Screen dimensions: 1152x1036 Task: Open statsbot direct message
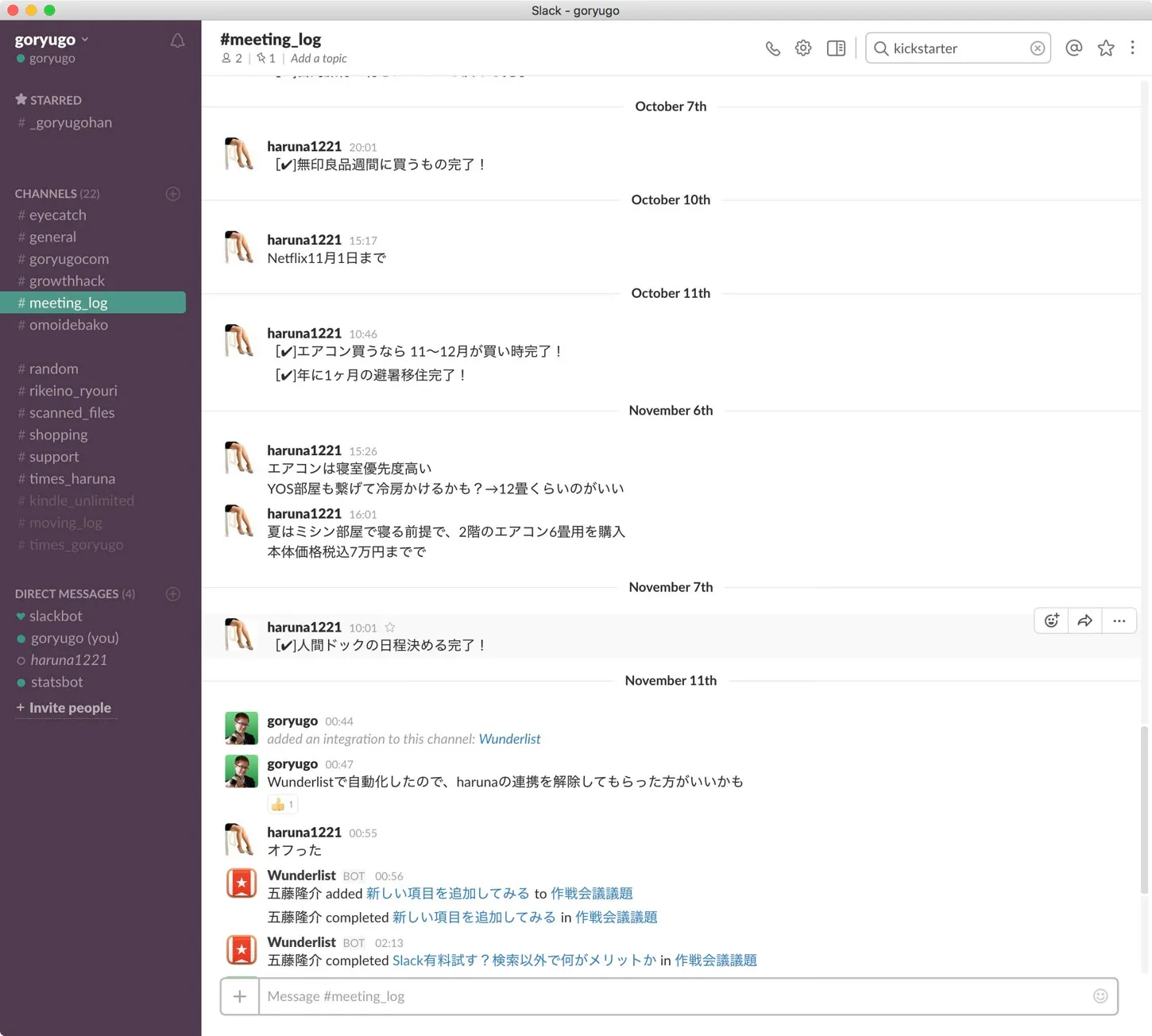coord(49,682)
